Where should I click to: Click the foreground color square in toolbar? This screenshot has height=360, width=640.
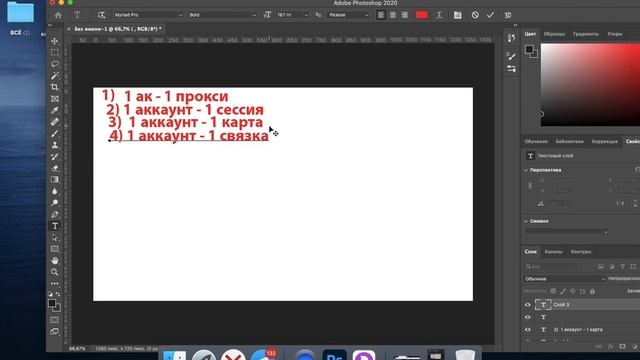tap(51, 303)
